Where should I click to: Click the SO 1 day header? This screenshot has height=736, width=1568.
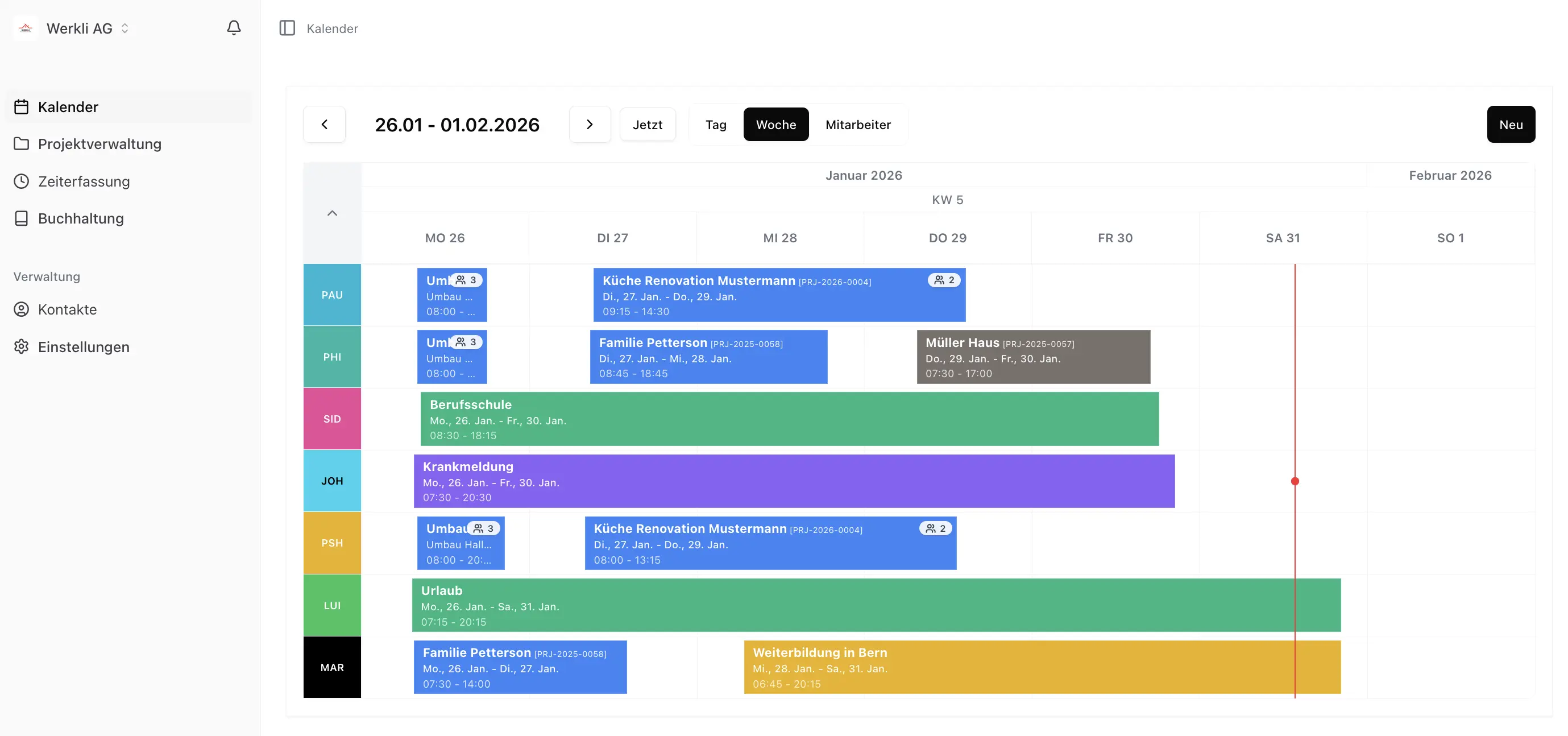tap(1450, 238)
